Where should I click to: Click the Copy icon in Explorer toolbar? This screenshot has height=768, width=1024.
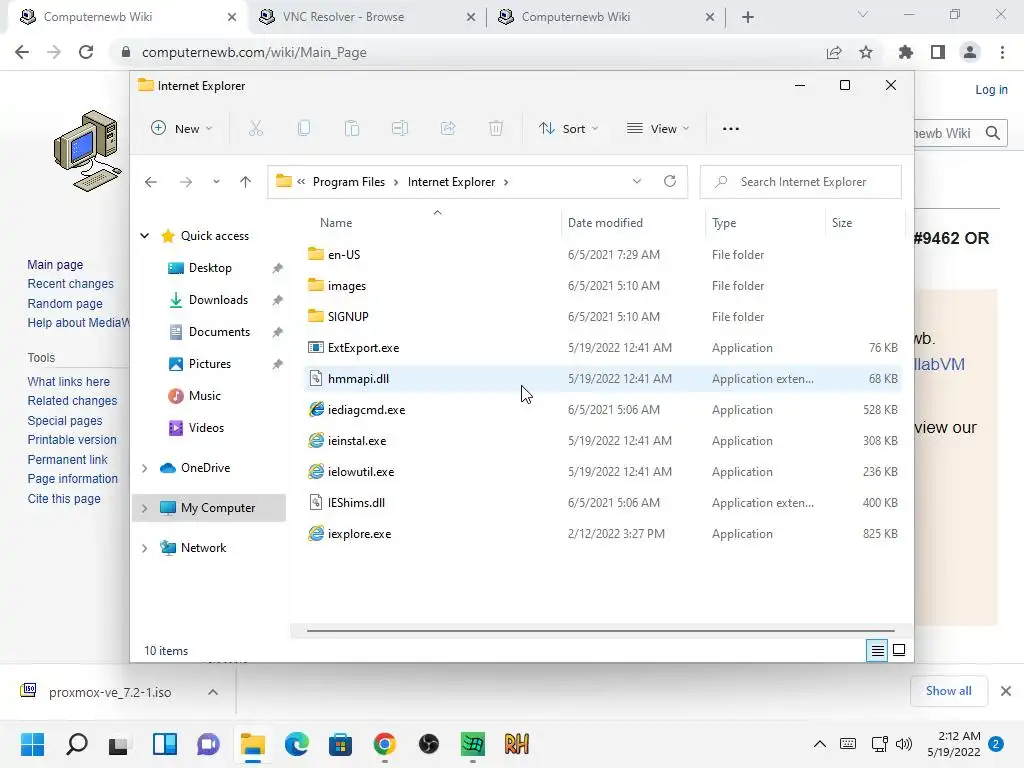pos(304,129)
